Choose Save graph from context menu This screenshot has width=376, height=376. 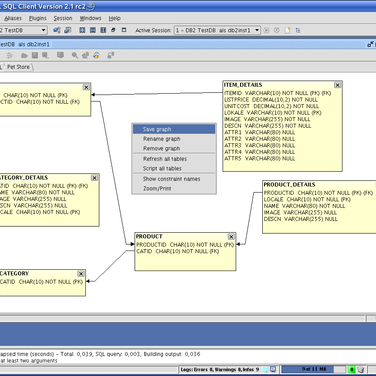(174, 129)
